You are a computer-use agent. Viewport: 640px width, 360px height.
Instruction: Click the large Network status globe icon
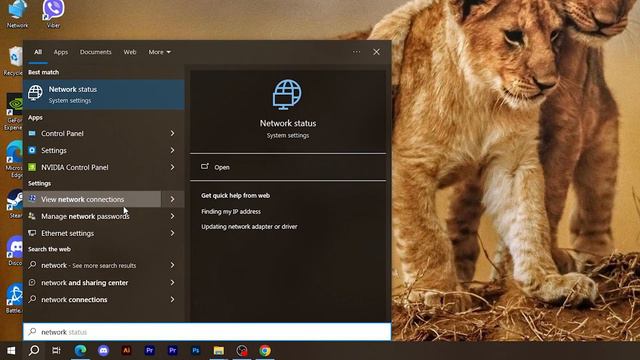pos(287,95)
